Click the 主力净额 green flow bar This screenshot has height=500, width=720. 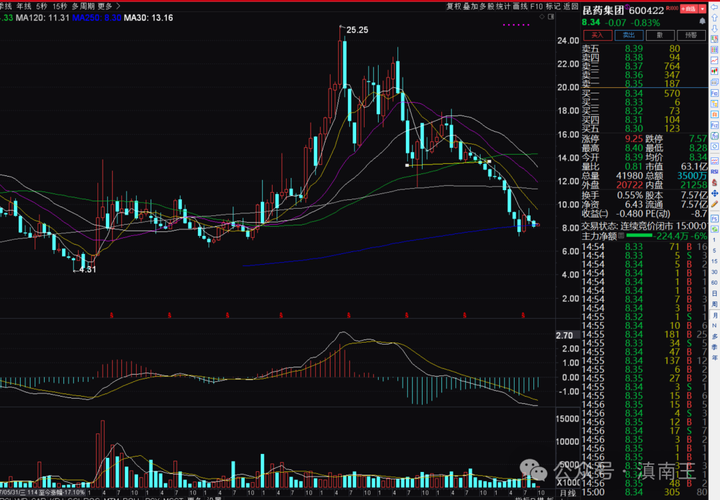[x=639, y=236]
